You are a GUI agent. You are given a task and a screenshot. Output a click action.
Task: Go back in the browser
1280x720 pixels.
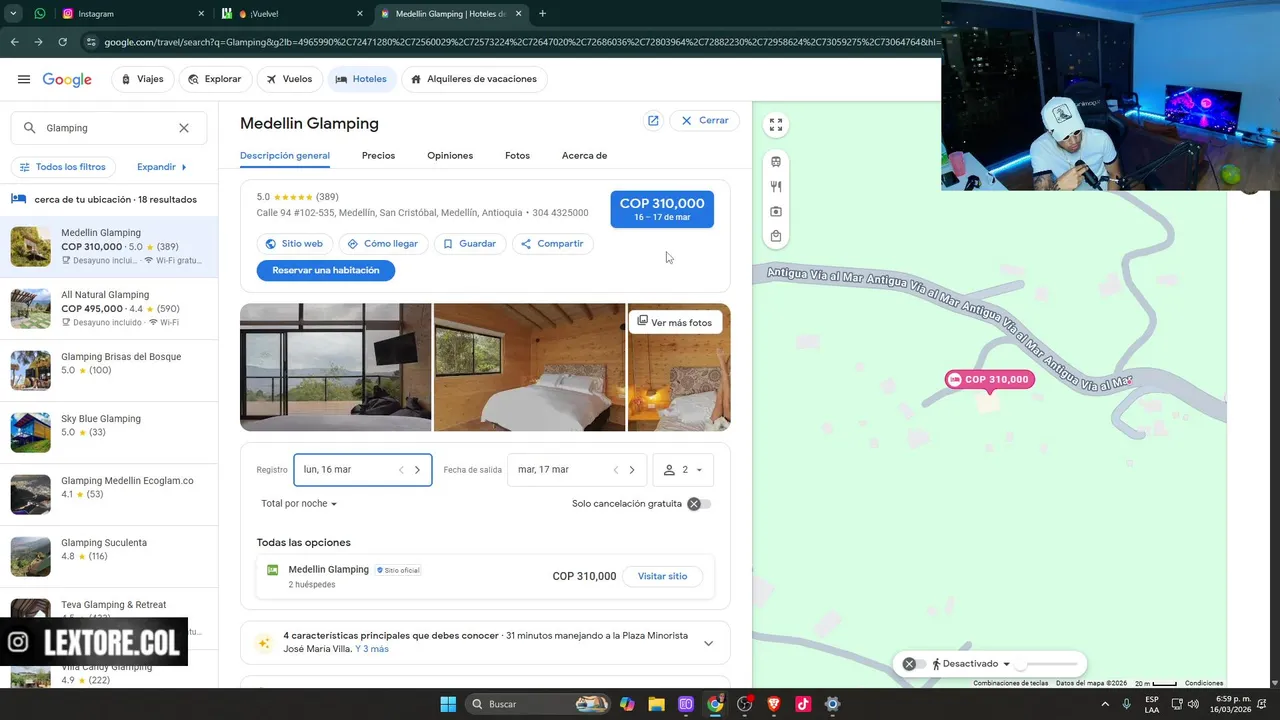pos(14,42)
